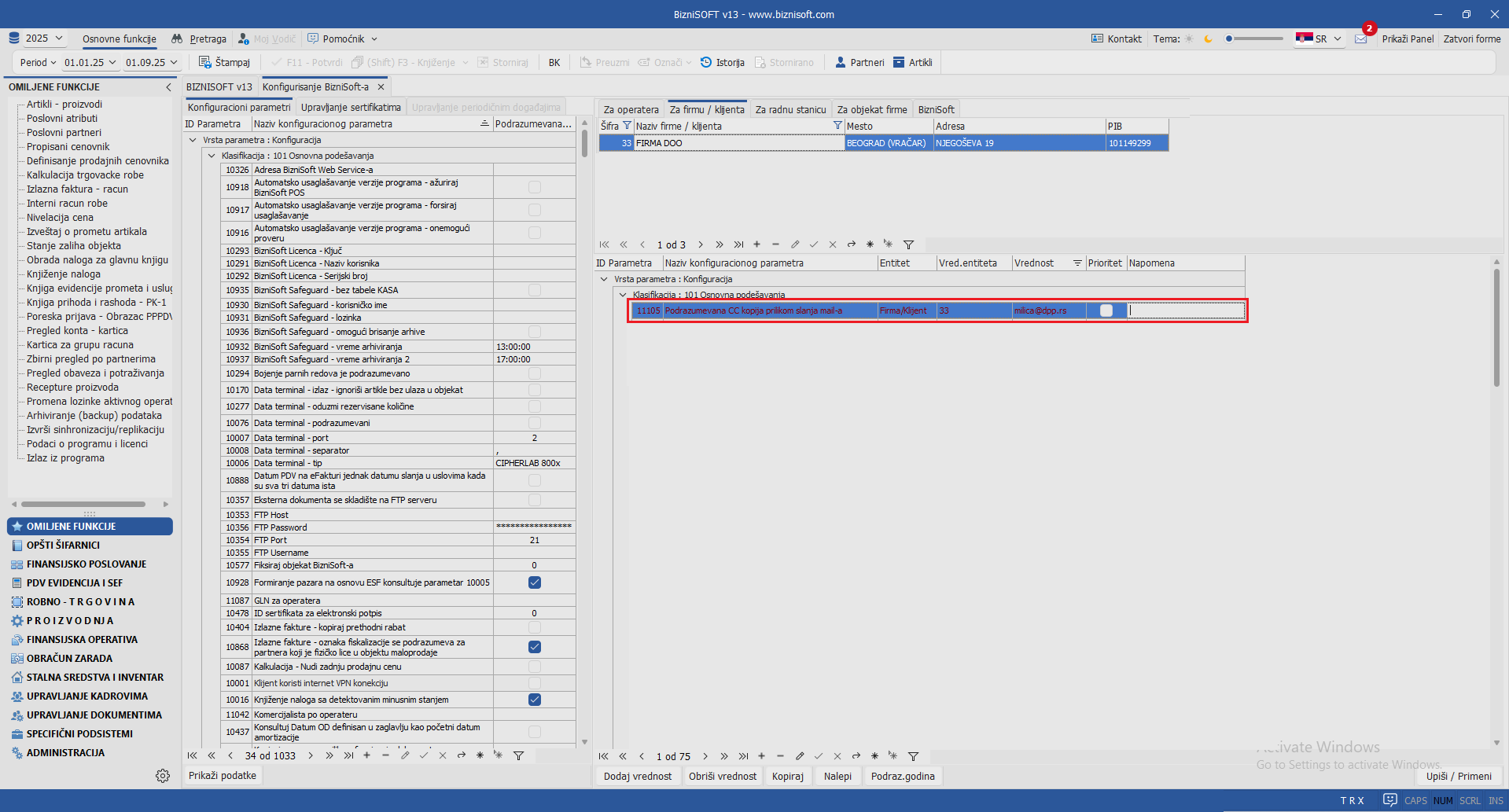Click the Dodaj vrednost button
Screen dimensions: 1509x812
638,776
